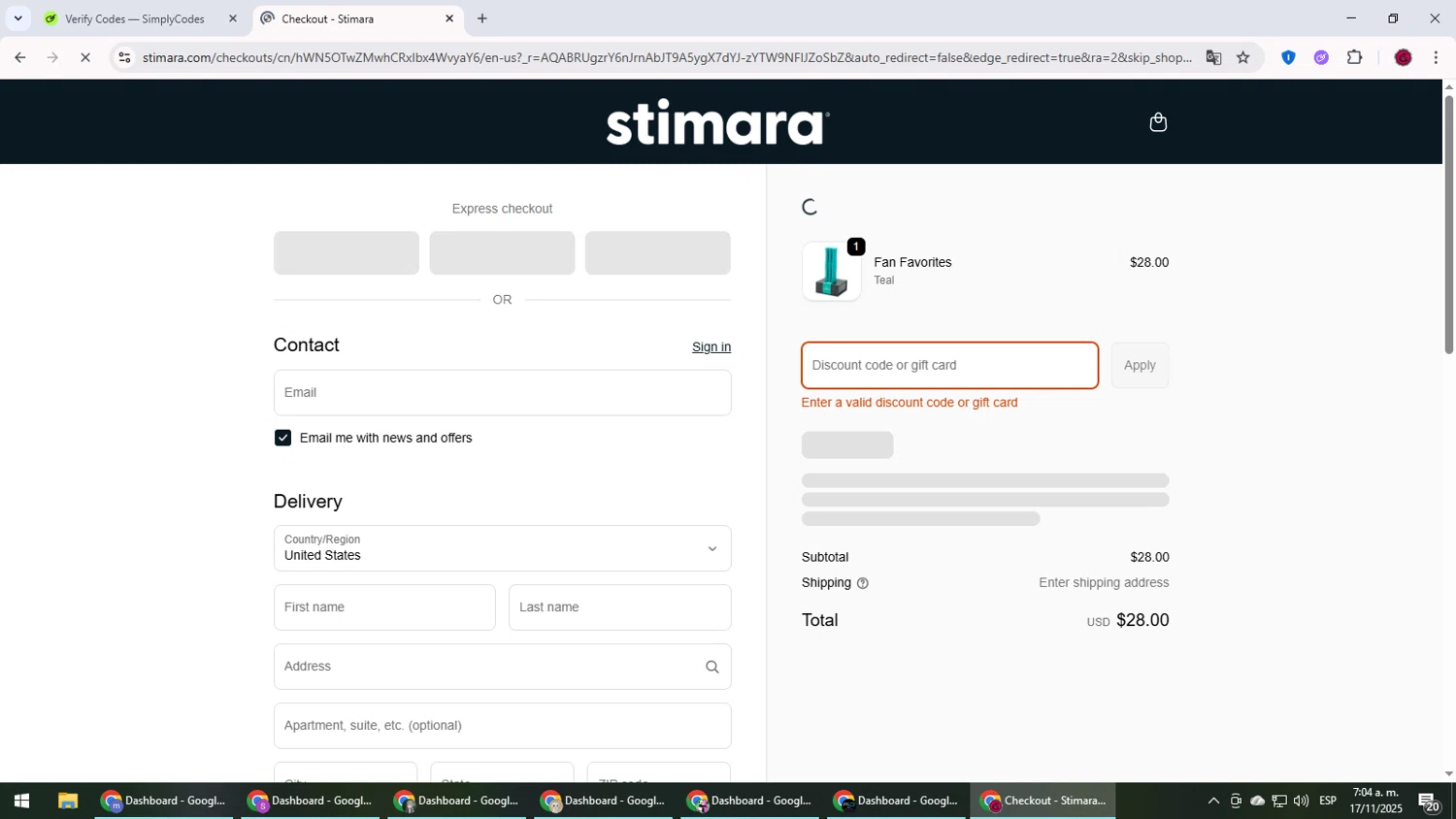Viewport: 1456px width, 819px height.
Task: Click the browser Forward arrow
Action: [52, 57]
